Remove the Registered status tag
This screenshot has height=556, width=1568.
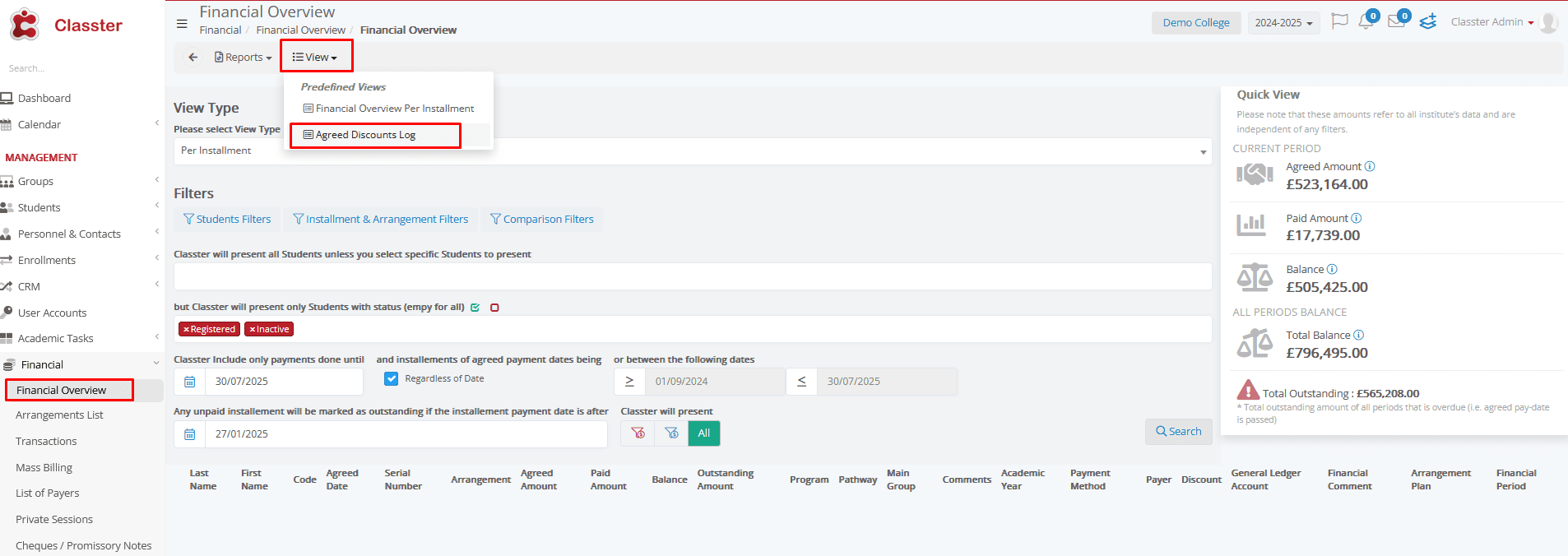[187, 330]
